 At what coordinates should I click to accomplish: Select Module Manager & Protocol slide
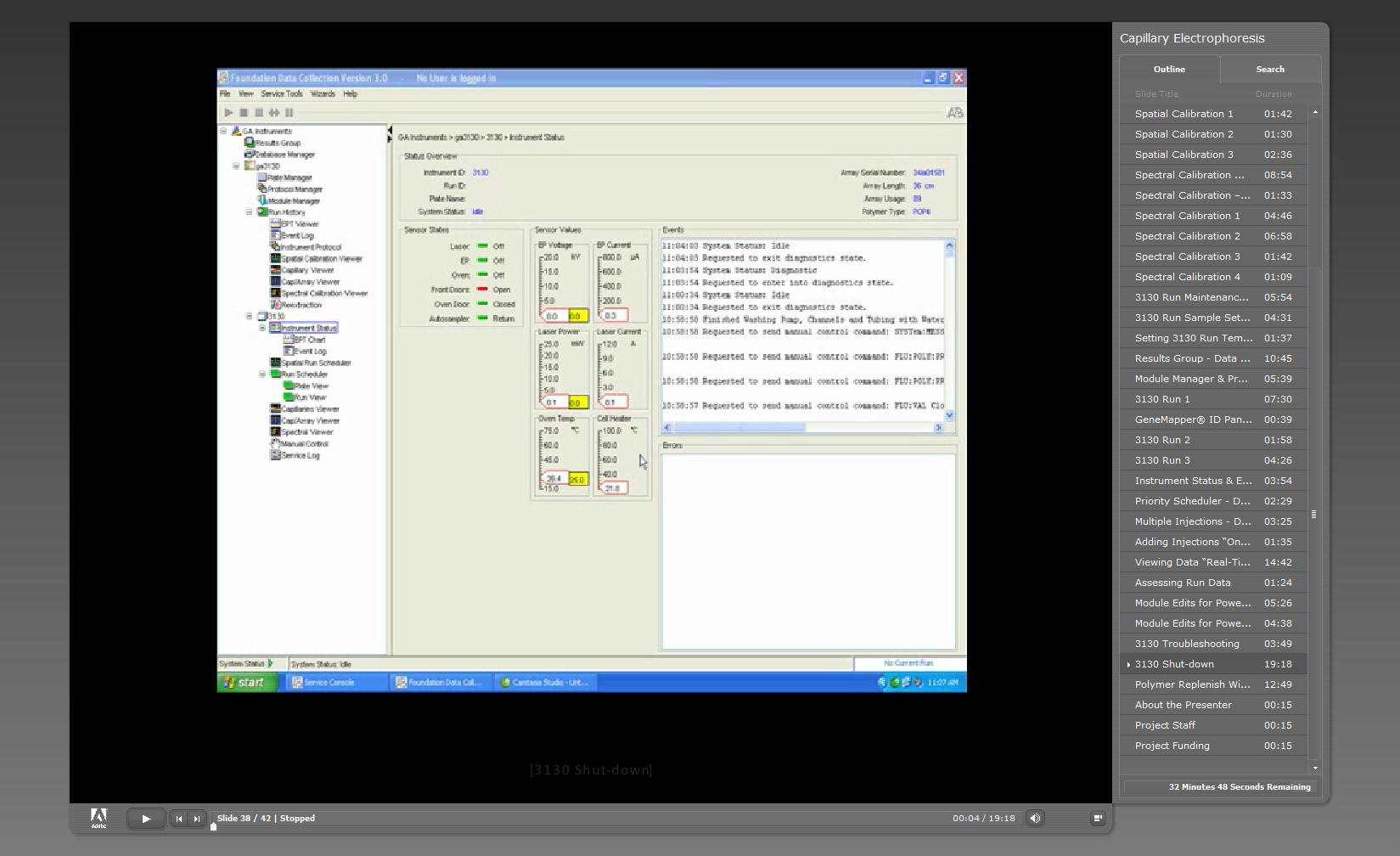[x=1213, y=379]
